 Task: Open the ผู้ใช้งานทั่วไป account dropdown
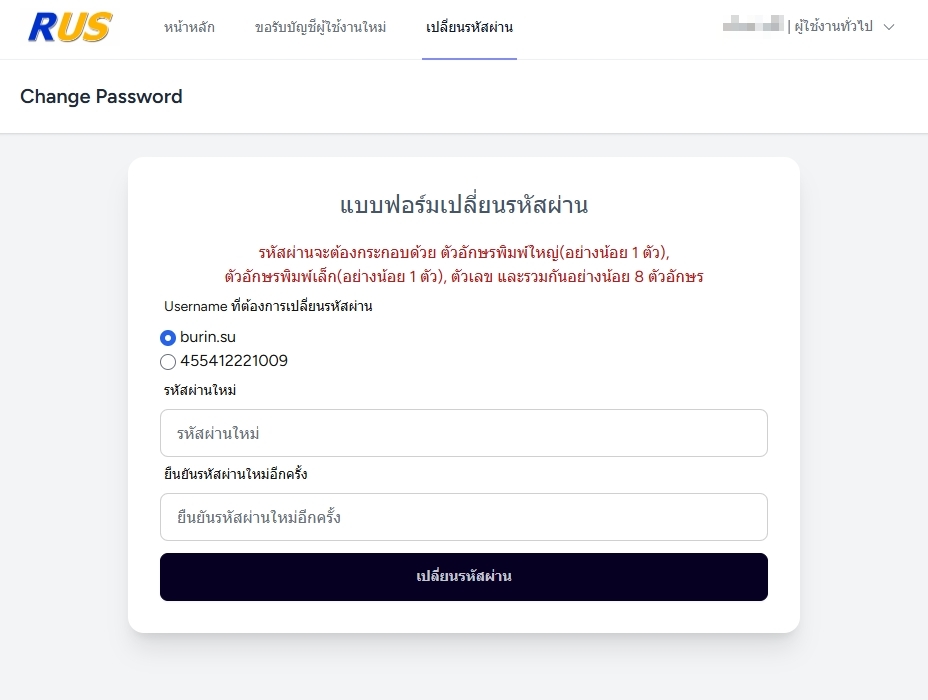pos(833,27)
